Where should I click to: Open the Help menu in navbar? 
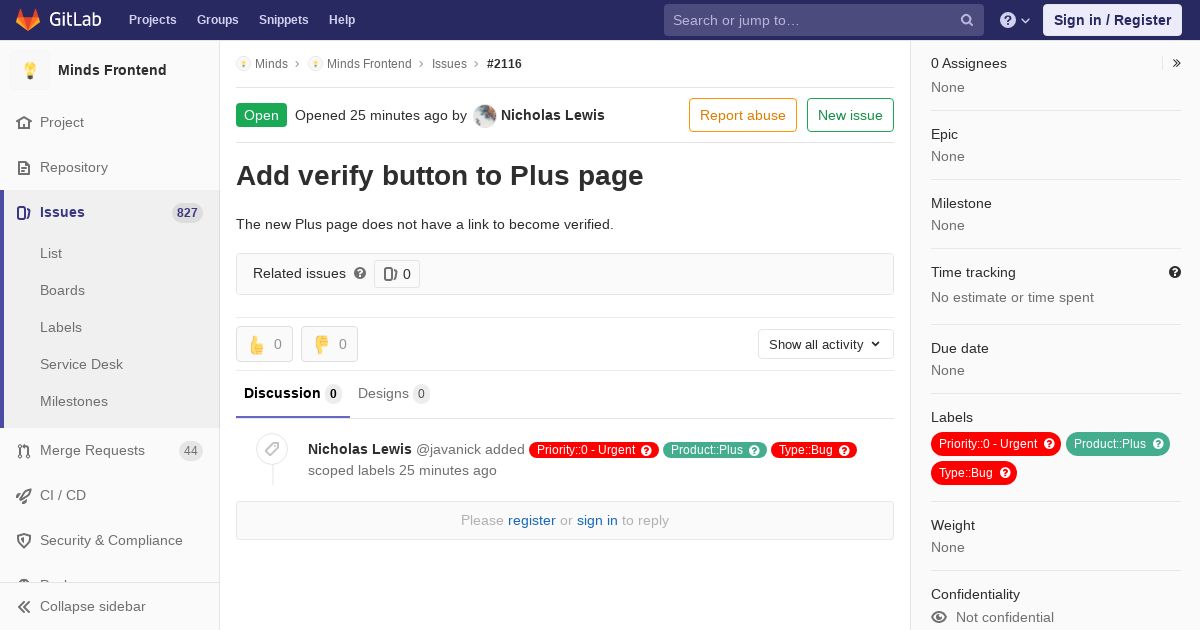click(342, 20)
